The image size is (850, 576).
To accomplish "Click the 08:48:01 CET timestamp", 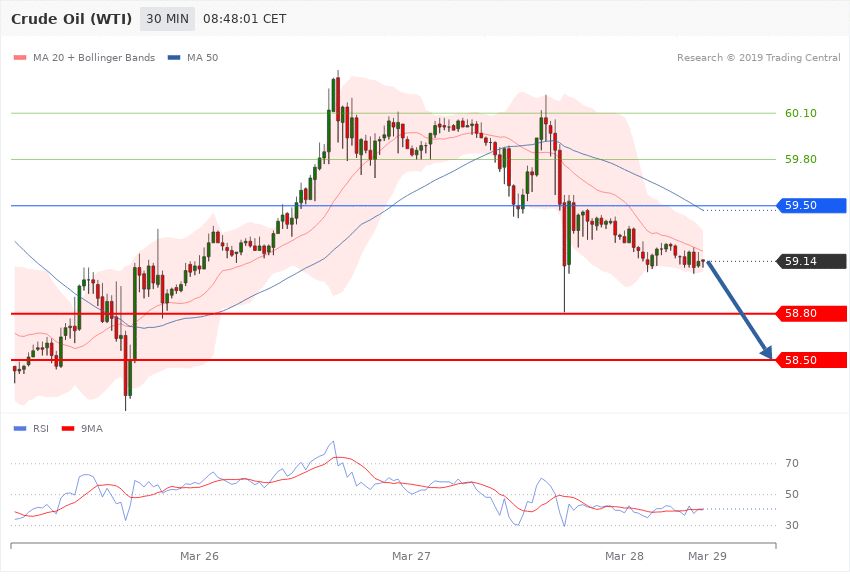I will [x=244, y=19].
